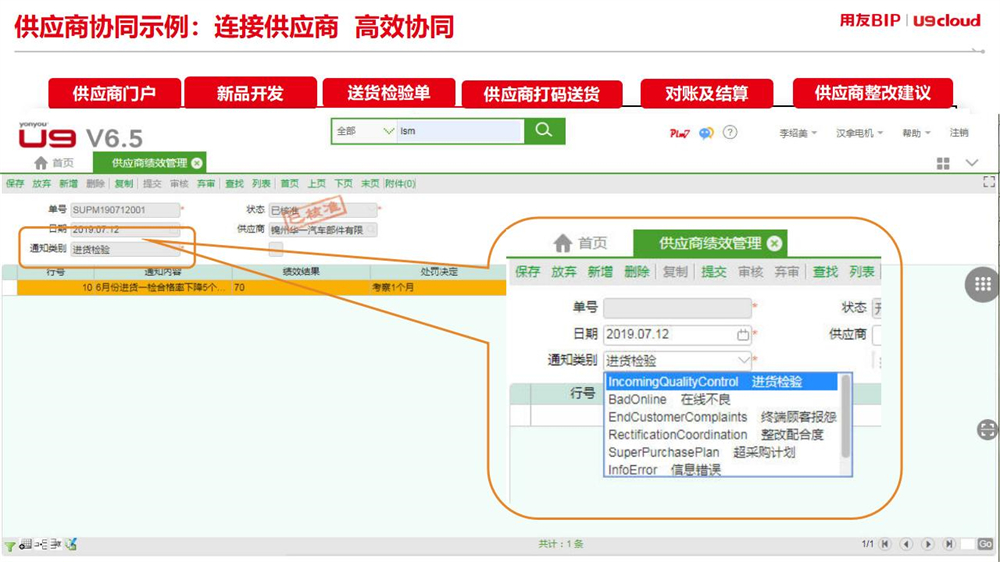Go to first record page via pagination icon
Image resolution: width=1000 pixels, height=562 pixels.
[885, 544]
